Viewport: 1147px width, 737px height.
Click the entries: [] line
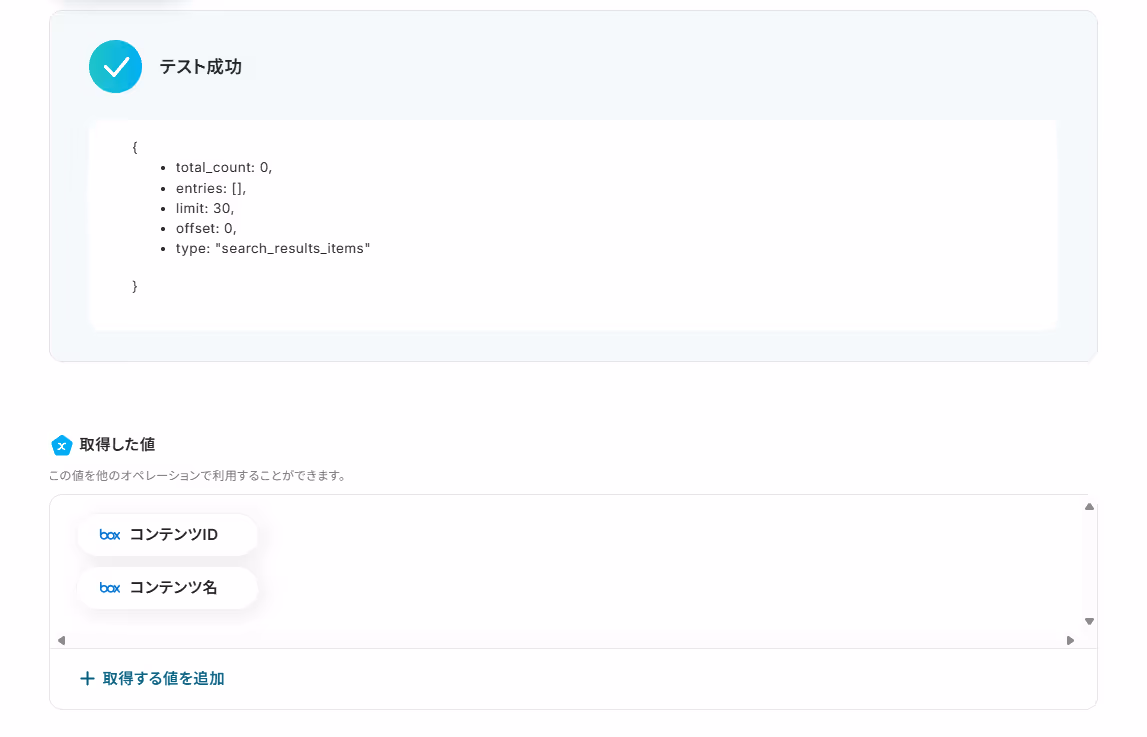pos(211,189)
